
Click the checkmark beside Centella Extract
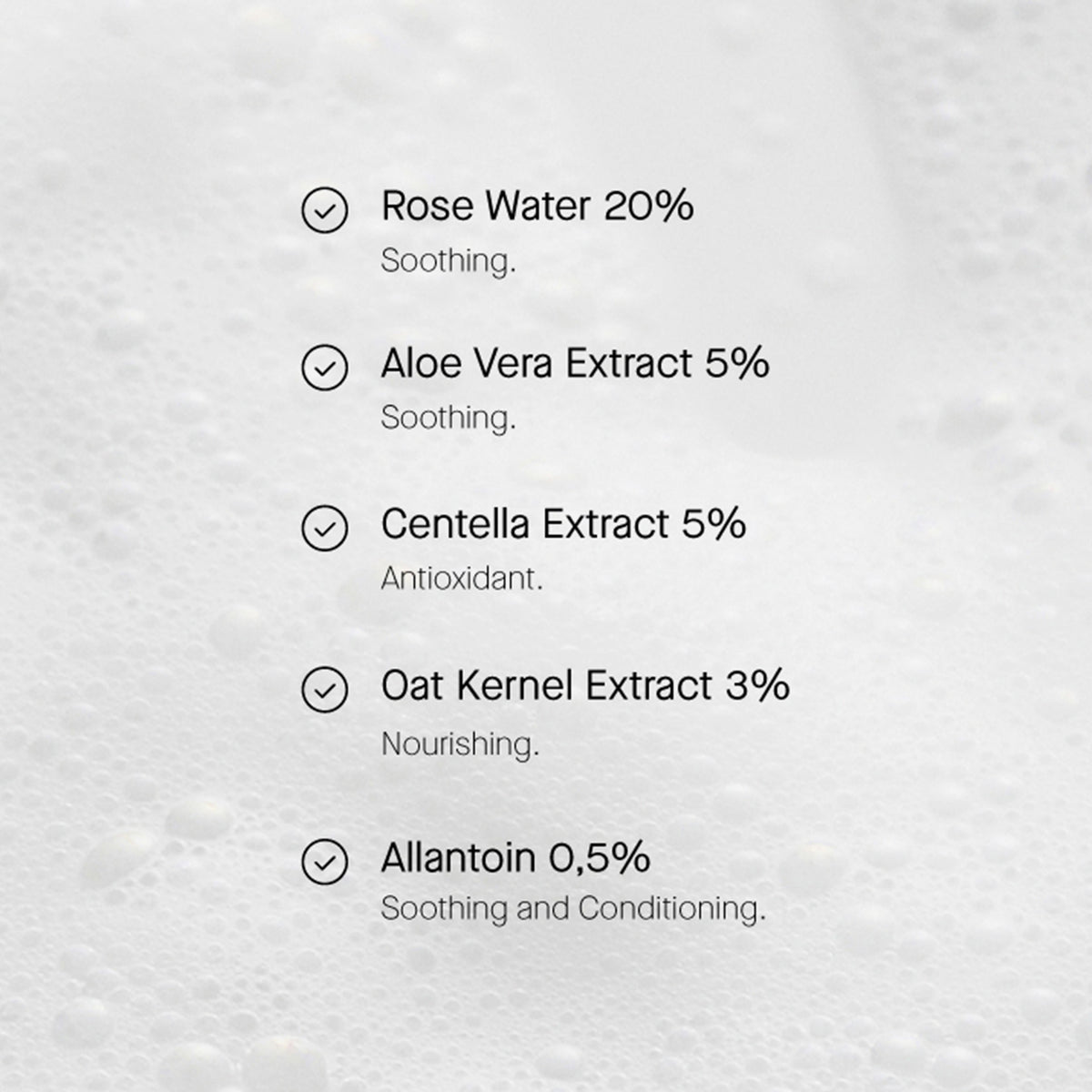coord(324,529)
